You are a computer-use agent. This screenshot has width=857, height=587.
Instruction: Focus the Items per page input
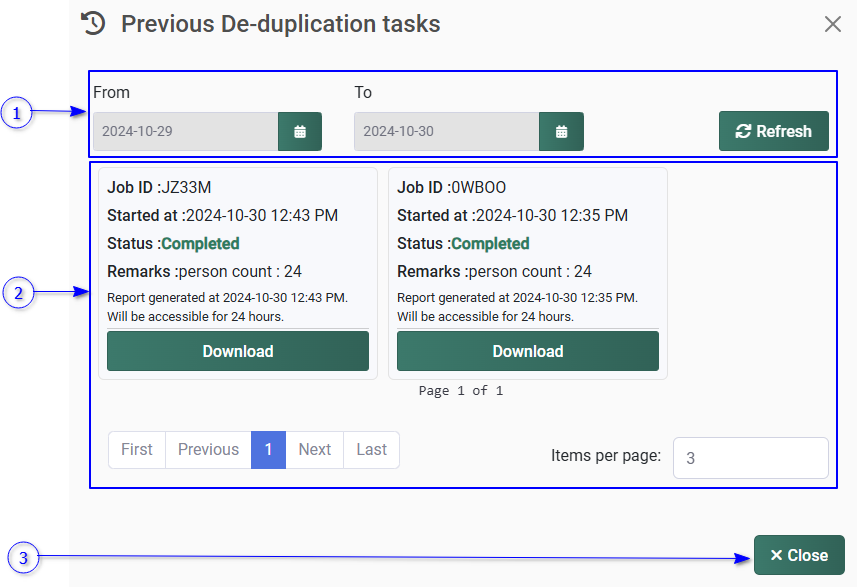[750, 458]
